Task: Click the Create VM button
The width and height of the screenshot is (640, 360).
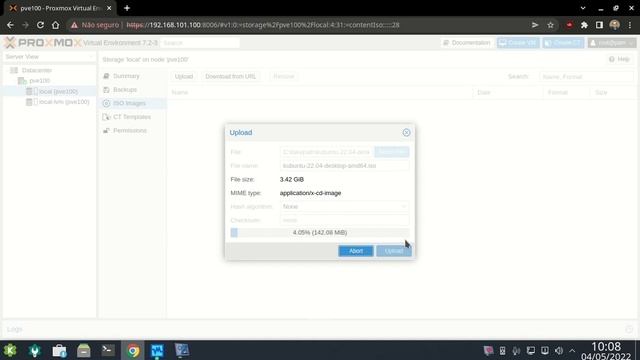Action: 518,43
